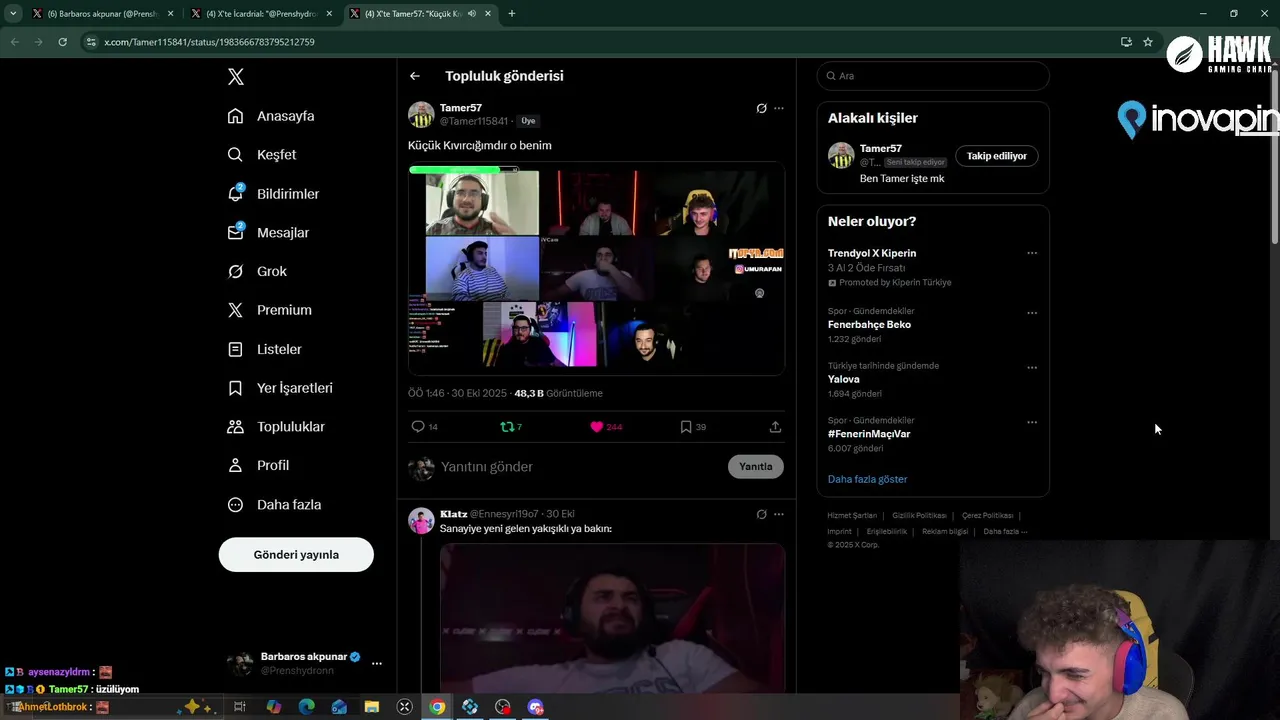Click the Yanıtla button
1280x720 pixels.
click(x=756, y=467)
